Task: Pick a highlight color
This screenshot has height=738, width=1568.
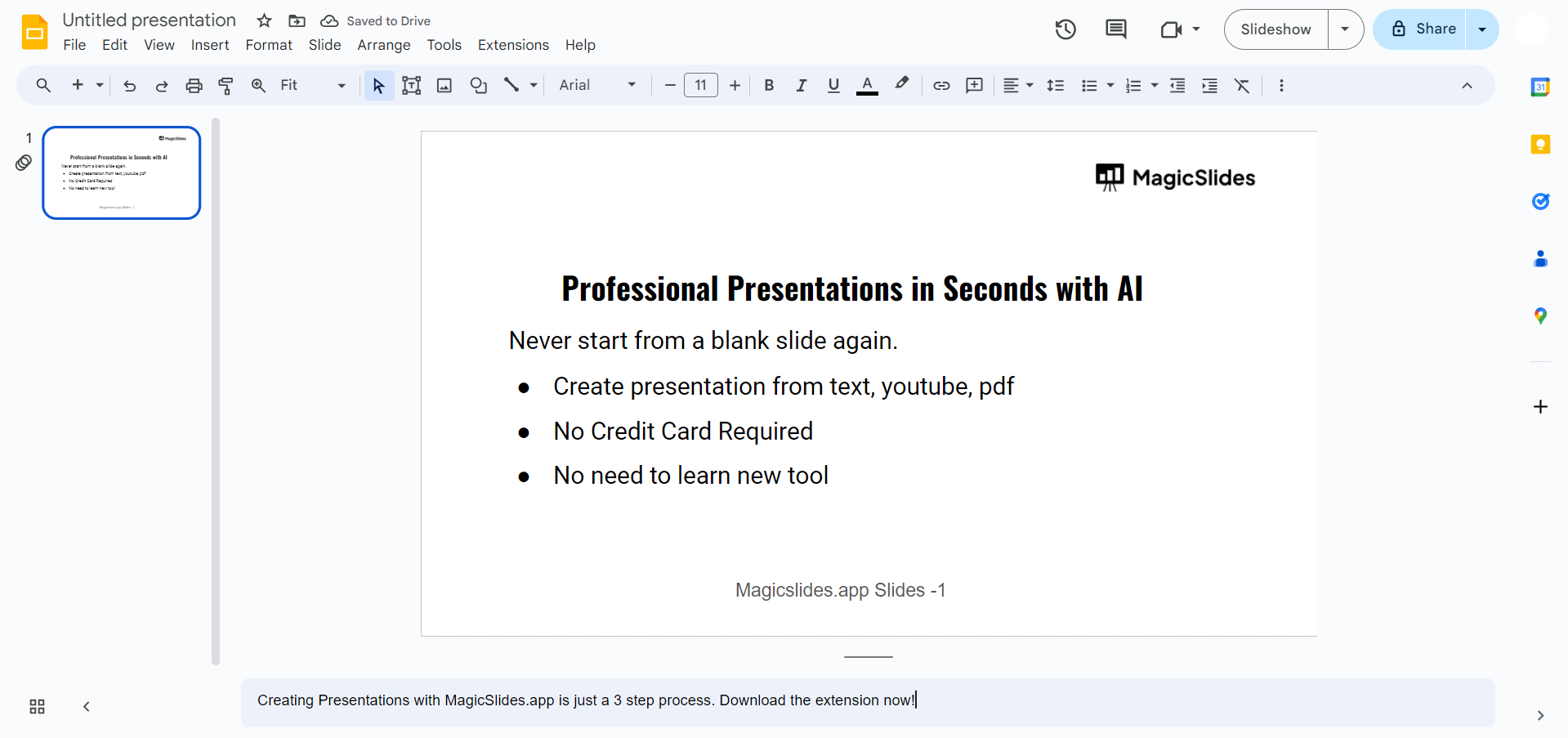Action: click(x=901, y=85)
